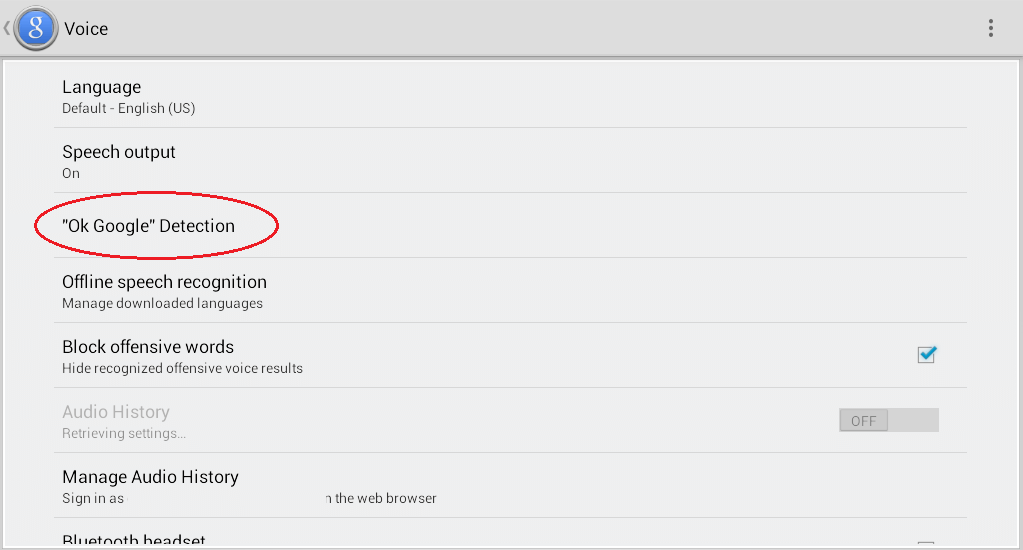This screenshot has width=1023, height=550.
Task: Tap the "Sign in as" description text
Action: [93, 498]
